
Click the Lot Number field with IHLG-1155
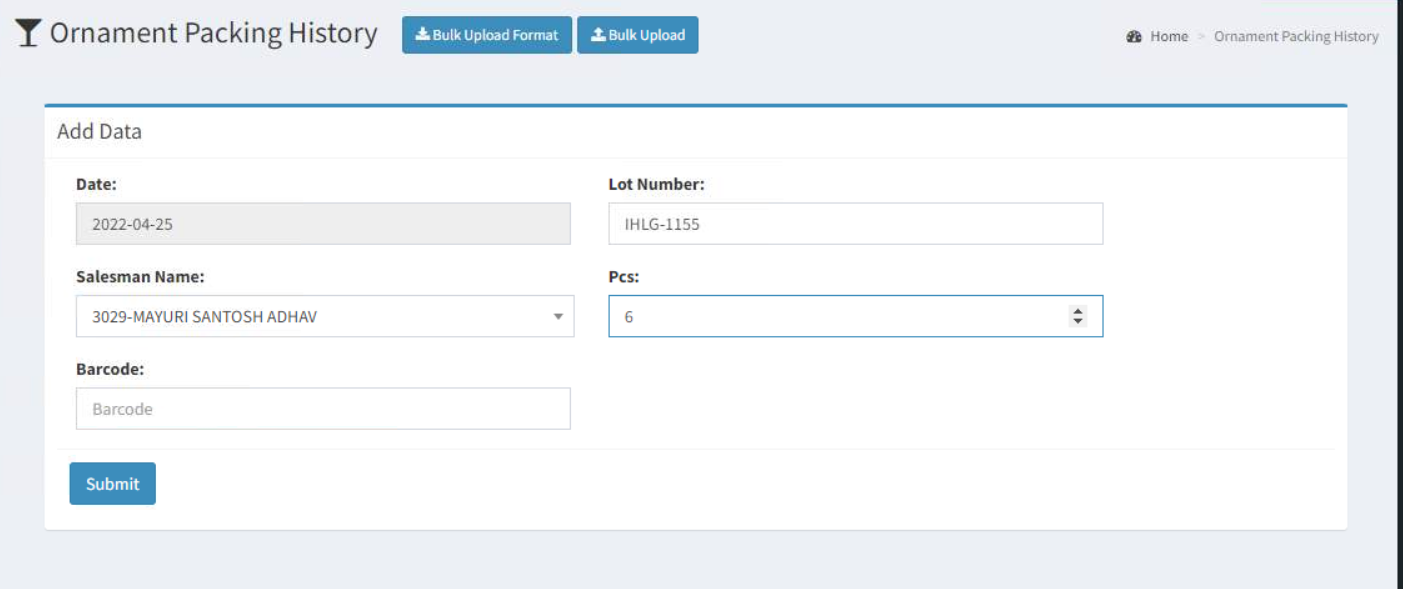point(856,224)
